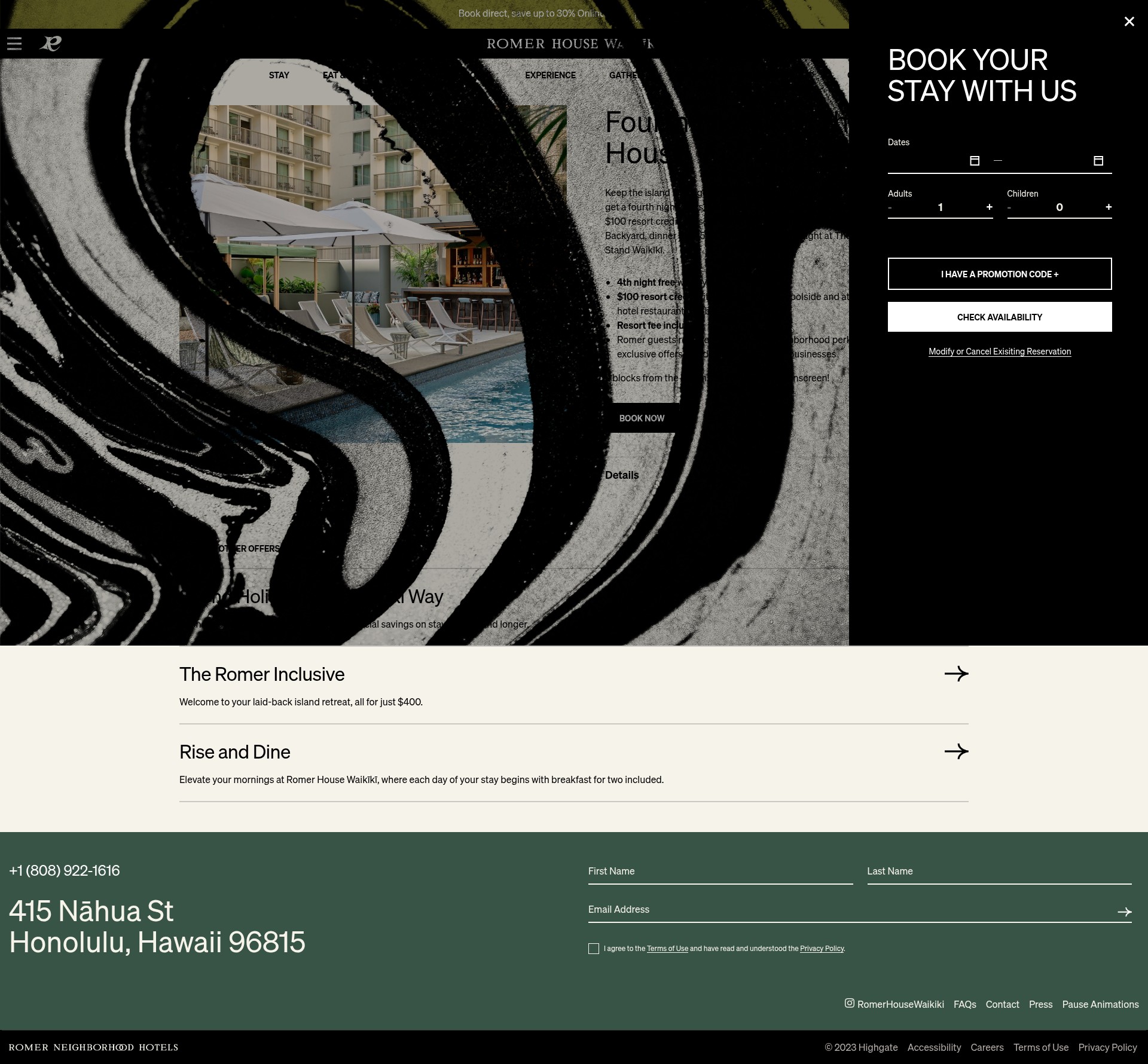Click the Check Availability button
Screen dimensions: 1148x1064
tap(1000, 317)
